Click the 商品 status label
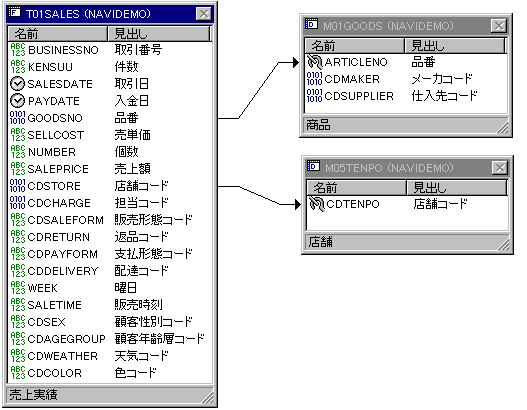The image size is (527, 410). point(318,125)
